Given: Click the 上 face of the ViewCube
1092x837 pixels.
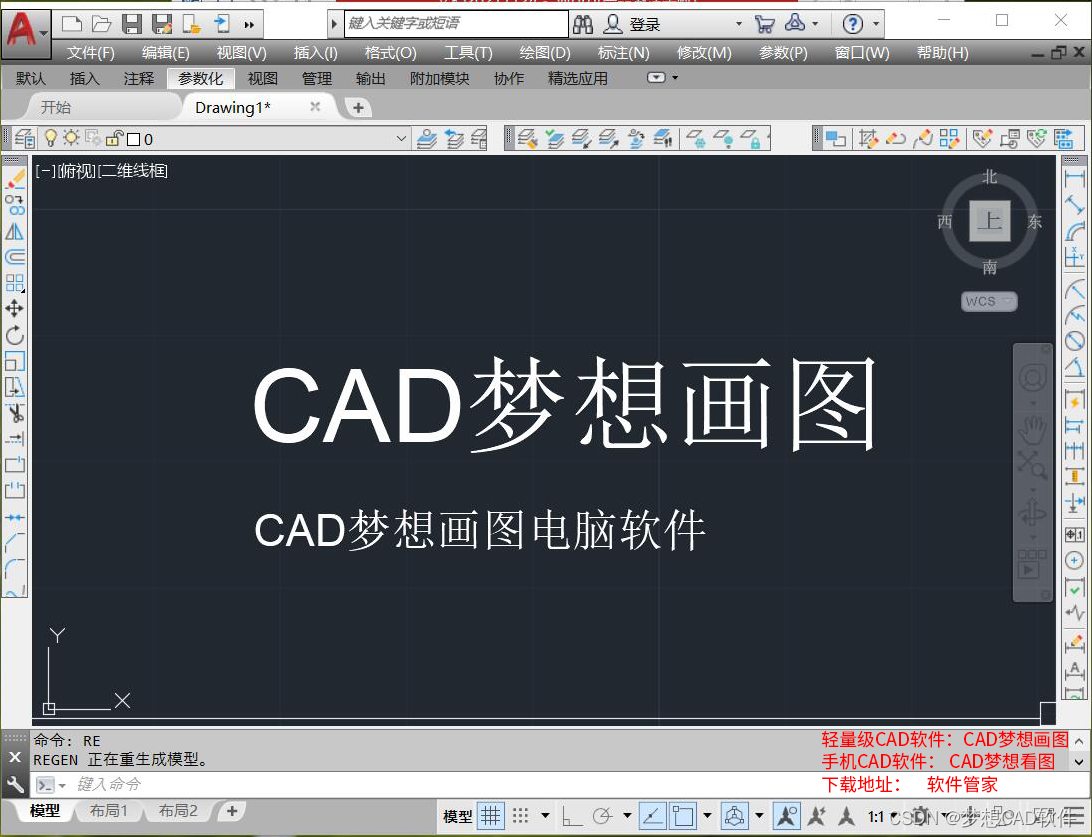Looking at the screenshot, I should (x=990, y=221).
